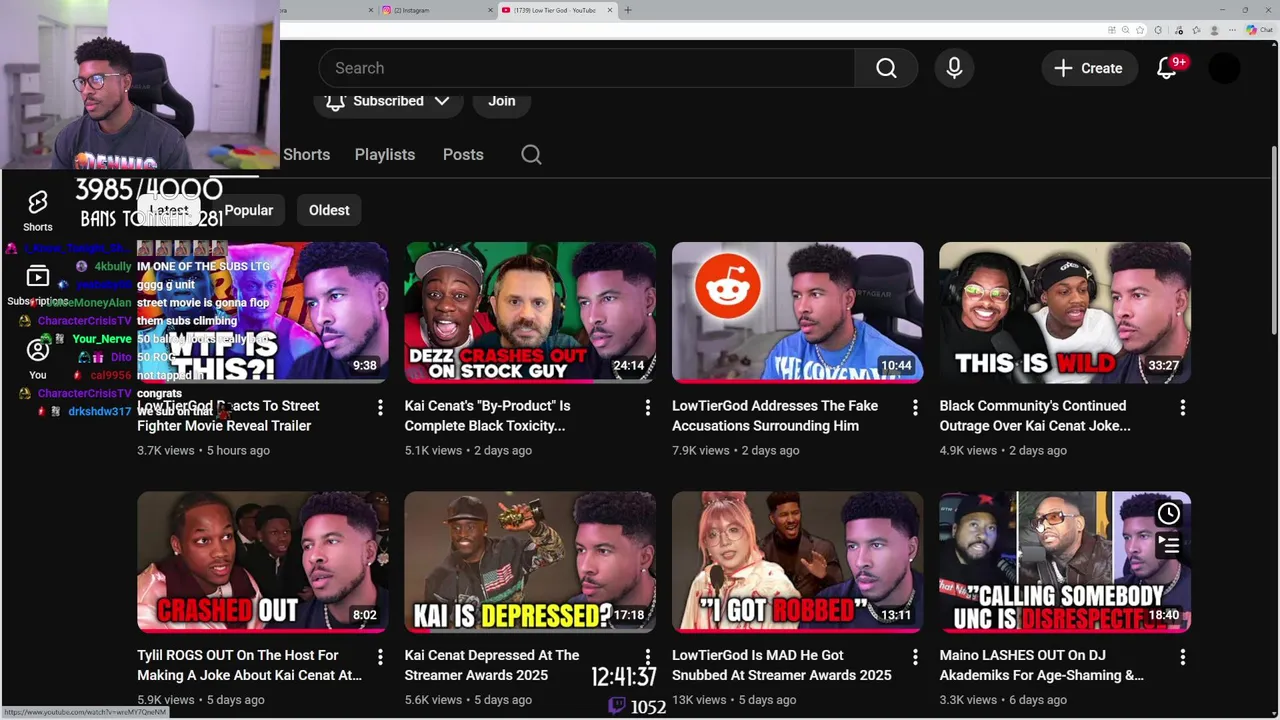The height and width of the screenshot is (720, 1280).
Task: Add Maino video to queue
Action: (1169, 546)
